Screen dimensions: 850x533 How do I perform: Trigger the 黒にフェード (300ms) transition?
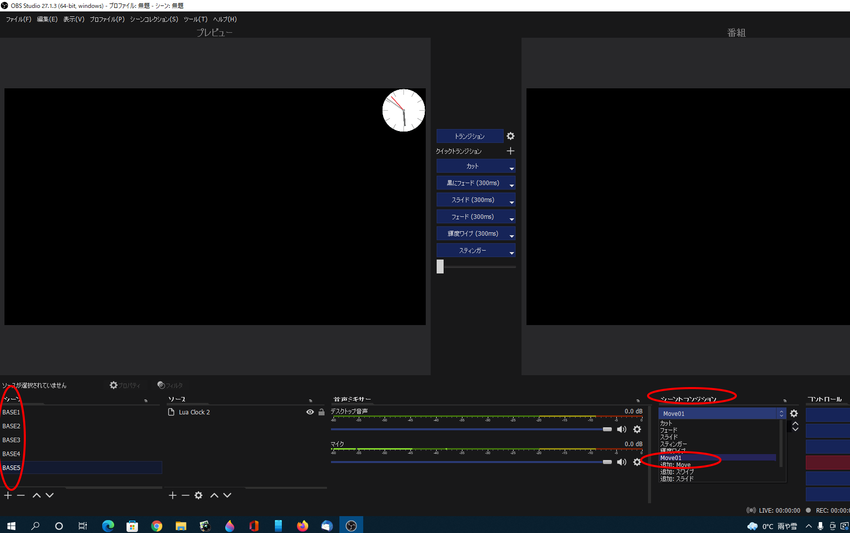pos(472,183)
